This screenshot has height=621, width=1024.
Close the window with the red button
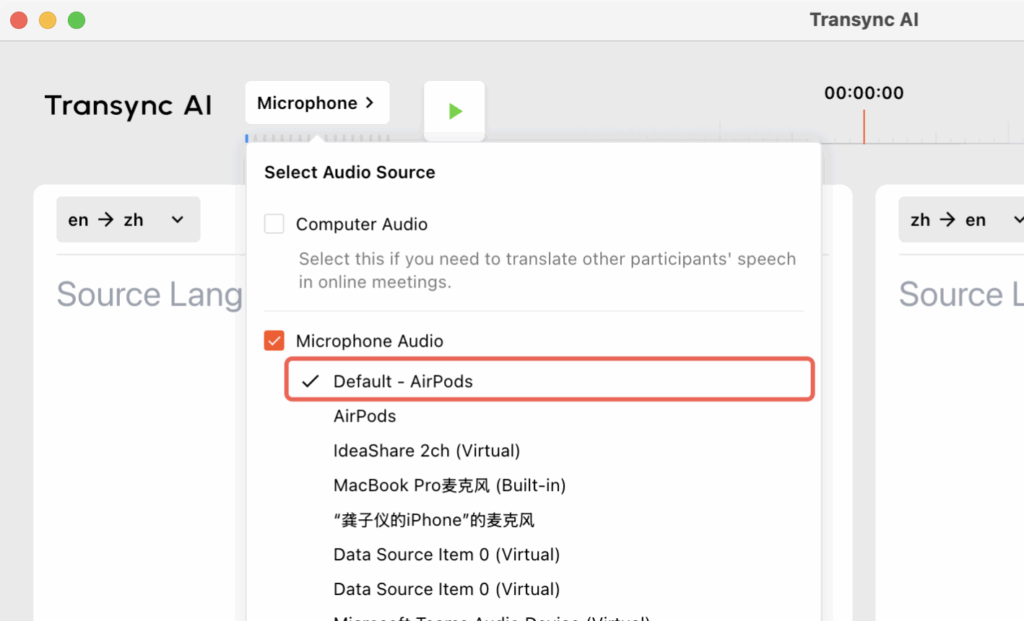(x=18, y=20)
